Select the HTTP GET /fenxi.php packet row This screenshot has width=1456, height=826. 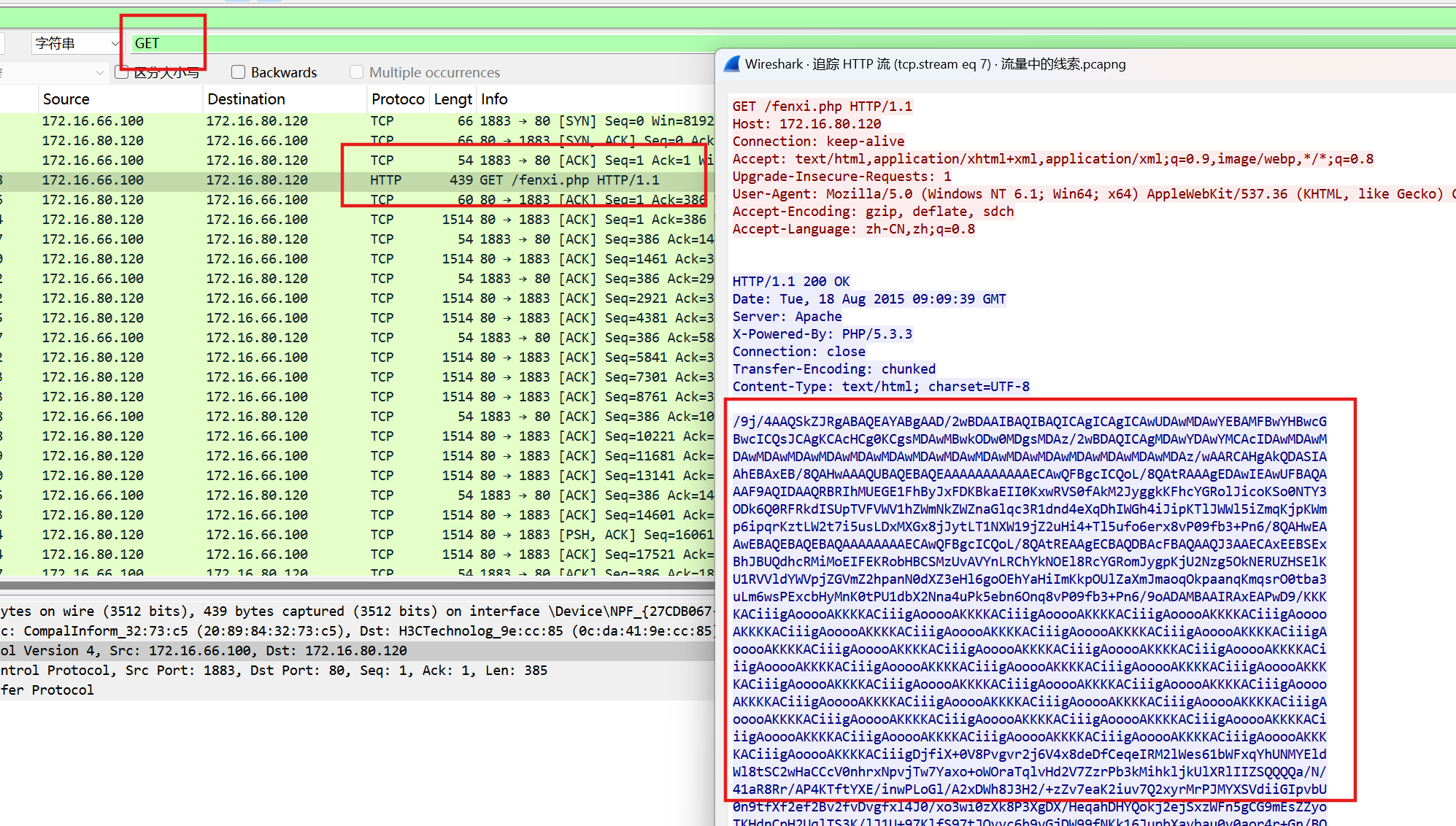pyautogui.click(x=358, y=180)
